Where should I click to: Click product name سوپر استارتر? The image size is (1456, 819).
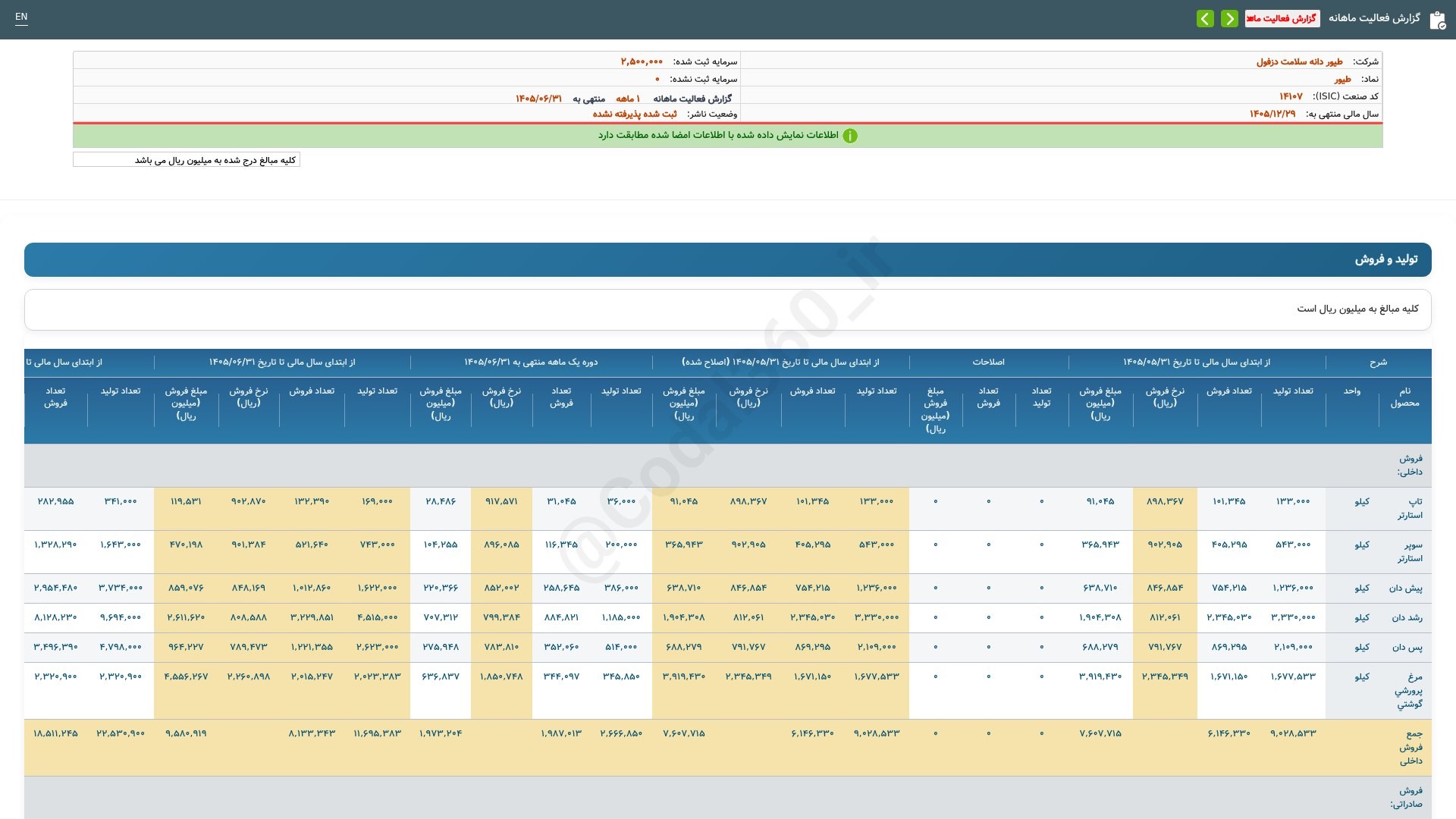pos(1410,552)
